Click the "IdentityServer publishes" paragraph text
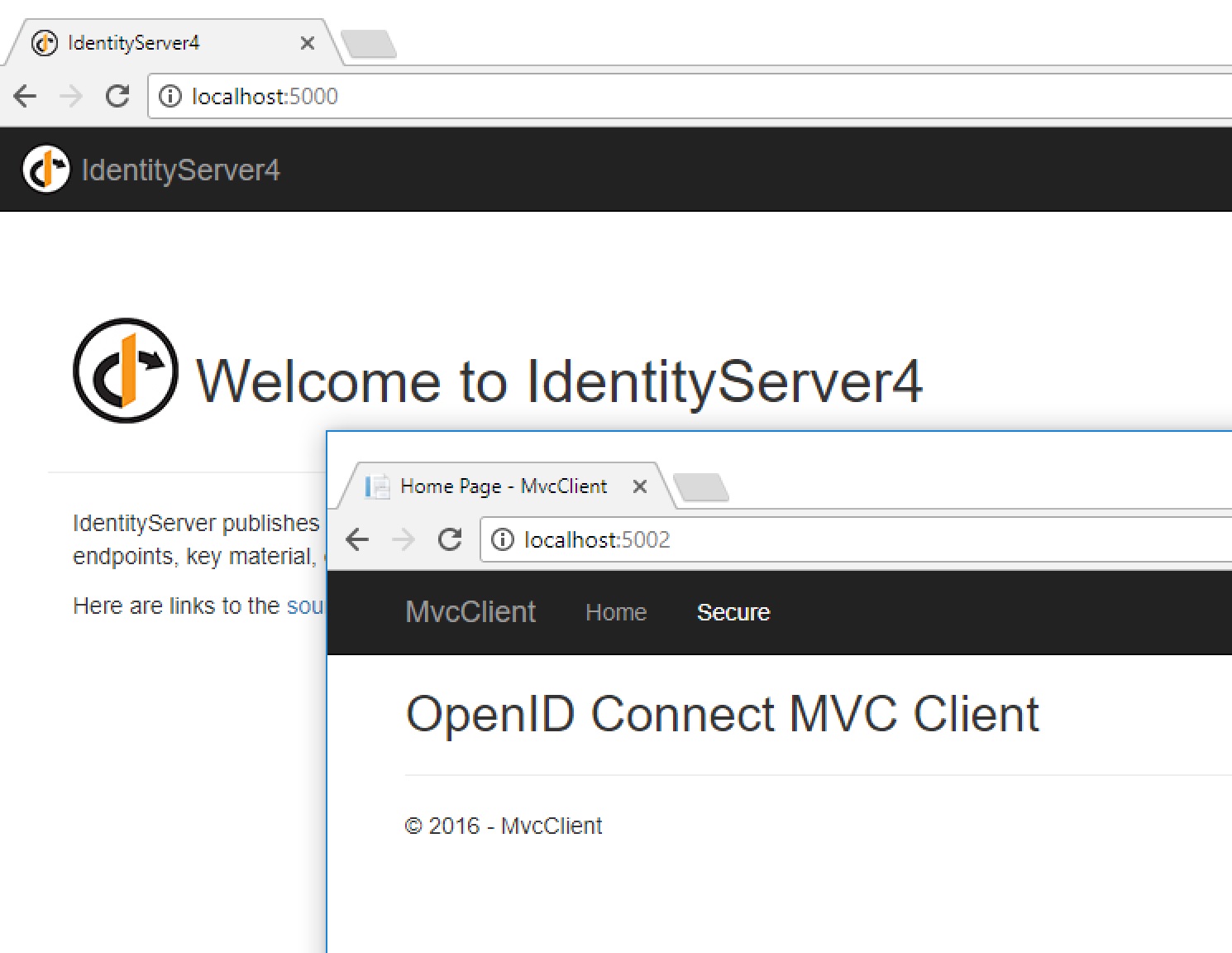This screenshot has height=953, width=1232. pyautogui.click(x=197, y=539)
